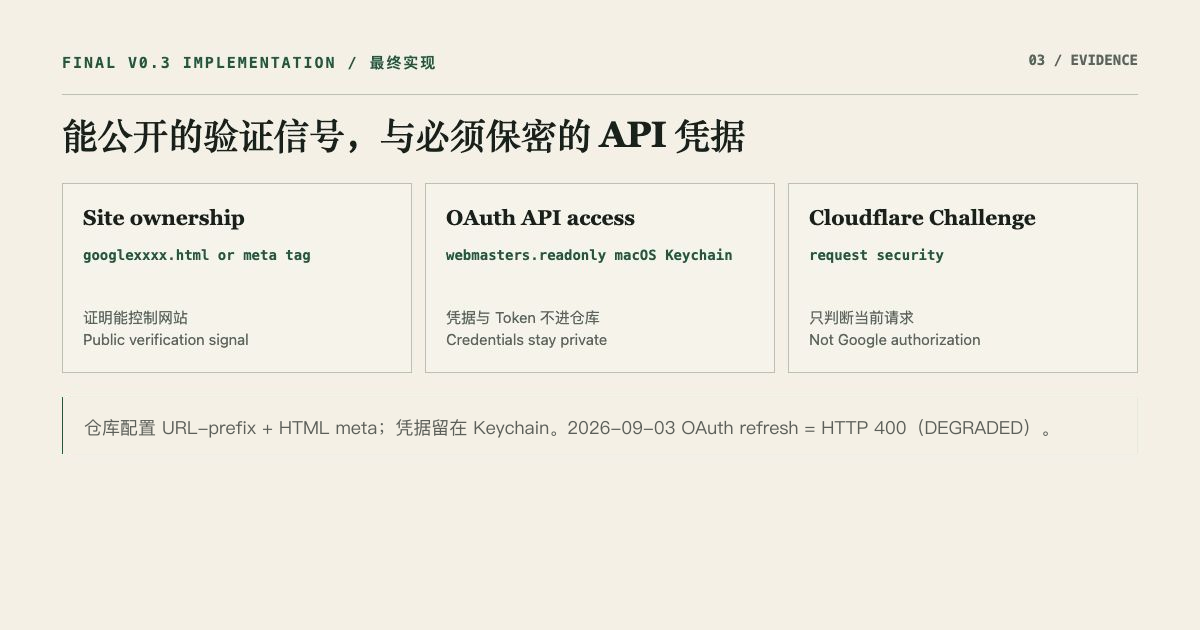1200x630 pixels.
Task: Click the '03 / EVIDENCE' page label
Action: (x=1083, y=60)
